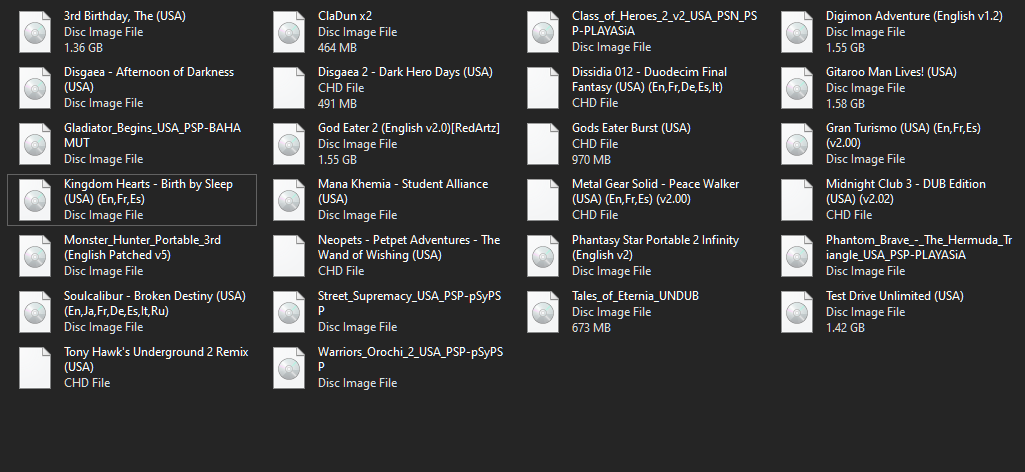Select the Phantasy Star Portable 2 Infinity icon
Image resolution: width=1025 pixels, height=472 pixels.
tap(543, 256)
